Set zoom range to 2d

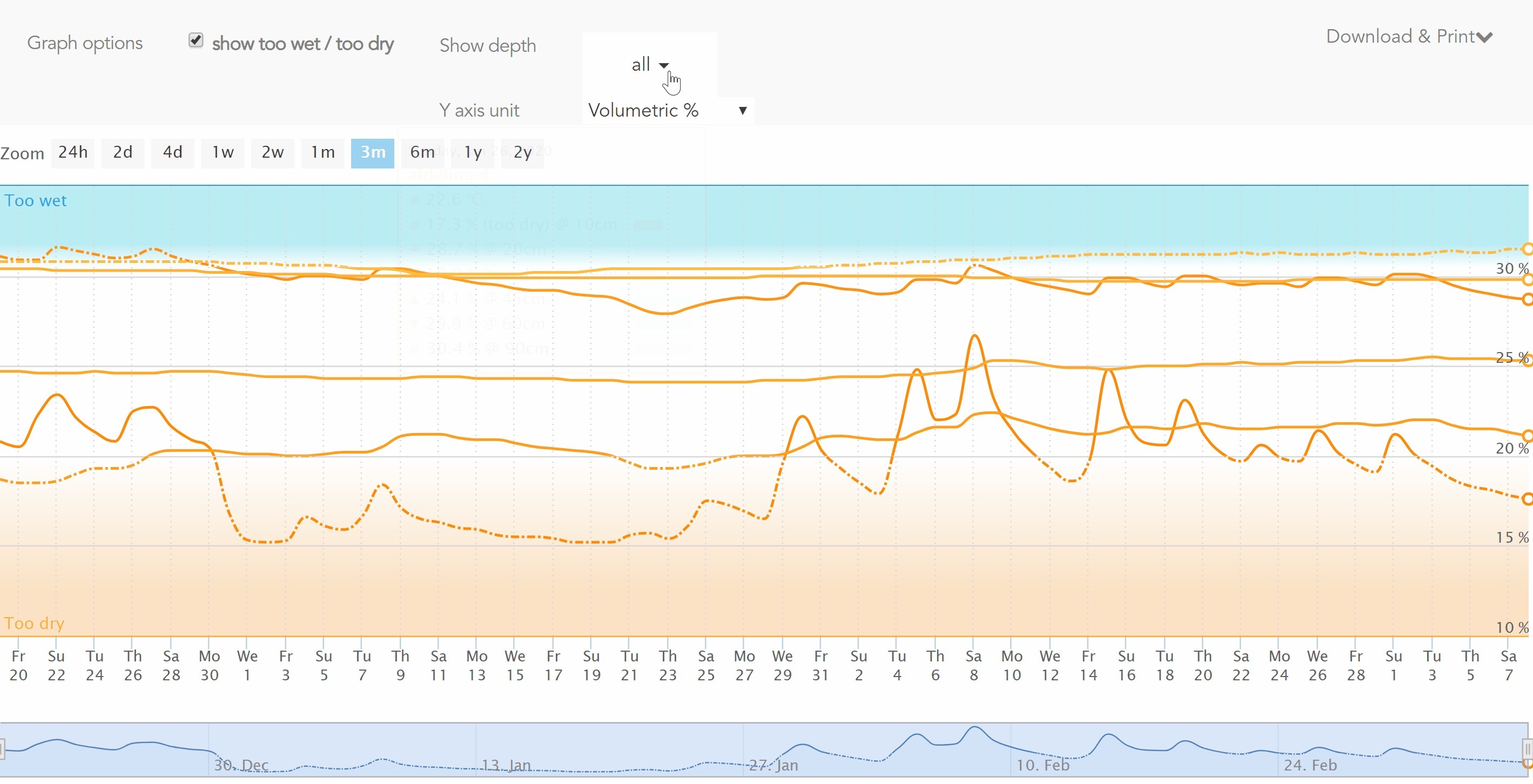coord(123,153)
